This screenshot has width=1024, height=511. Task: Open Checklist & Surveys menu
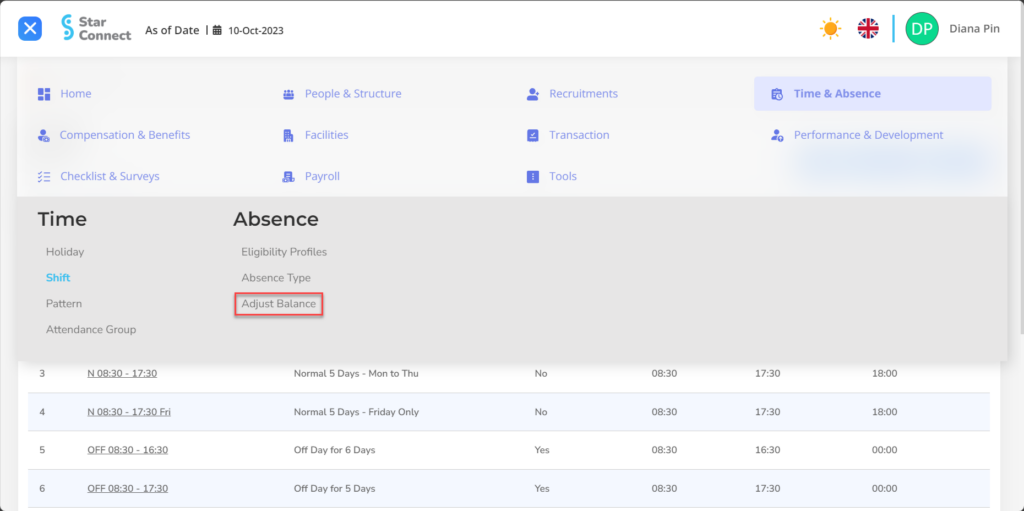[110, 176]
